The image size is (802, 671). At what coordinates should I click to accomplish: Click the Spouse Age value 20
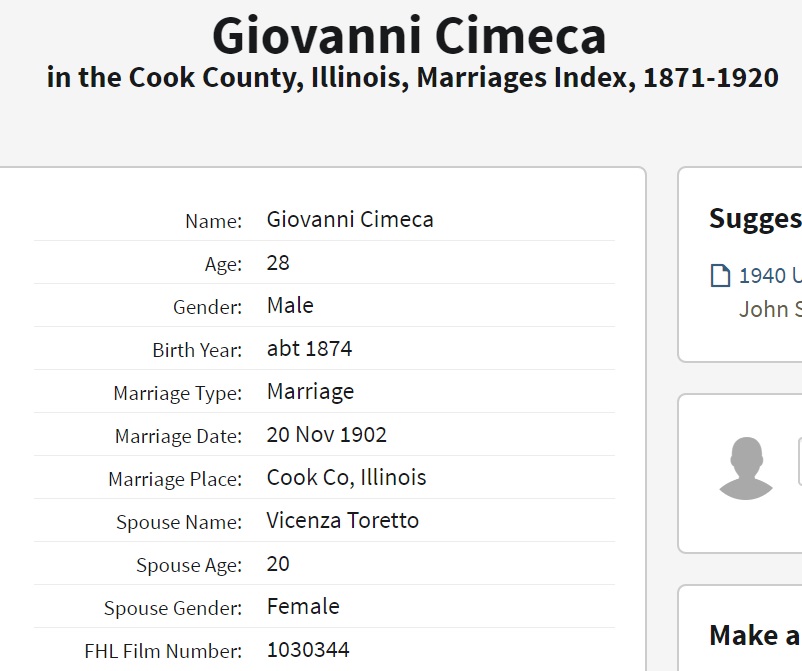(x=278, y=564)
